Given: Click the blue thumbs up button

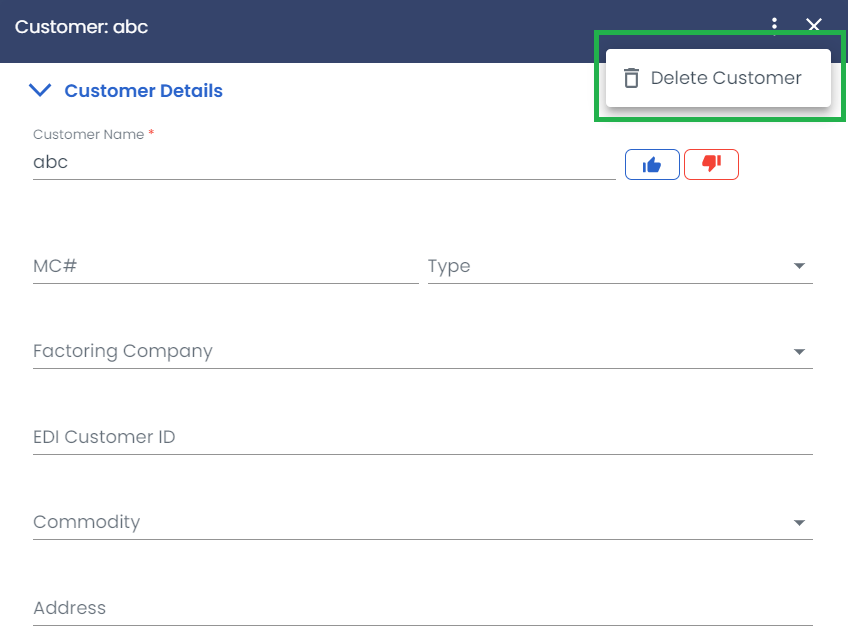Looking at the screenshot, I should (x=652, y=164).
